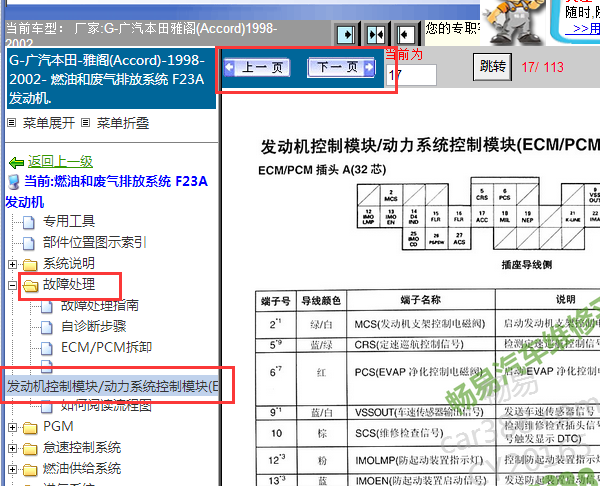Go to next page with 下一页 button
Viewport: 600px width, 486px height.
click(x=341, y=68)
